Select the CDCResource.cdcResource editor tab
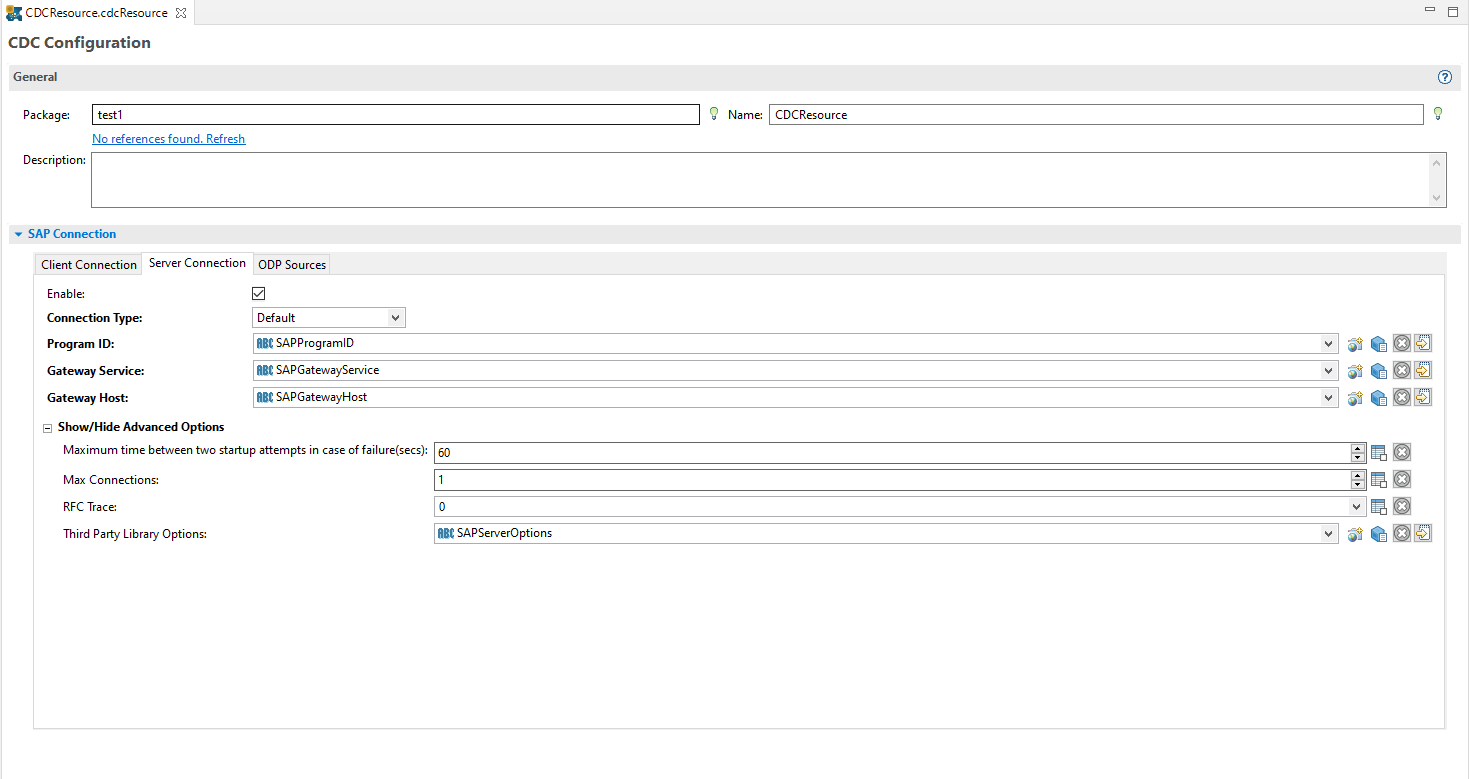This screenshot has height=779, width=1469. point(96,13)
